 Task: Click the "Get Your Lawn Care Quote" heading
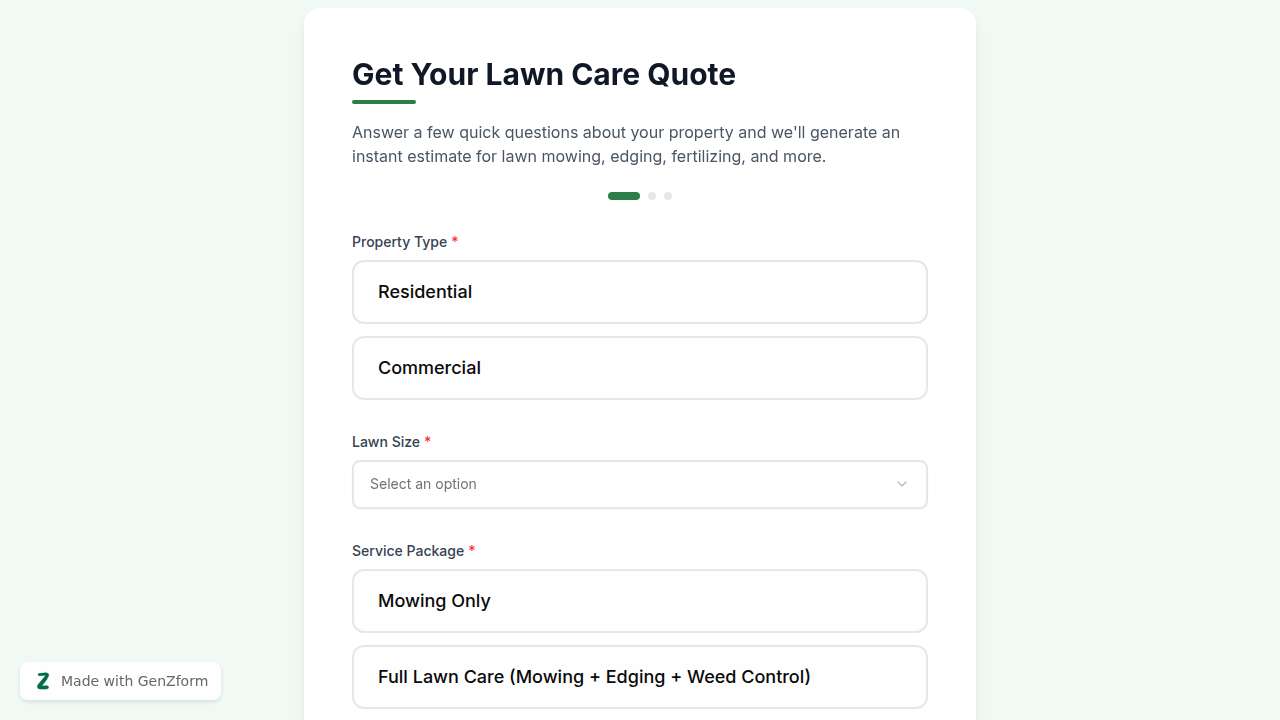point(543,74)
